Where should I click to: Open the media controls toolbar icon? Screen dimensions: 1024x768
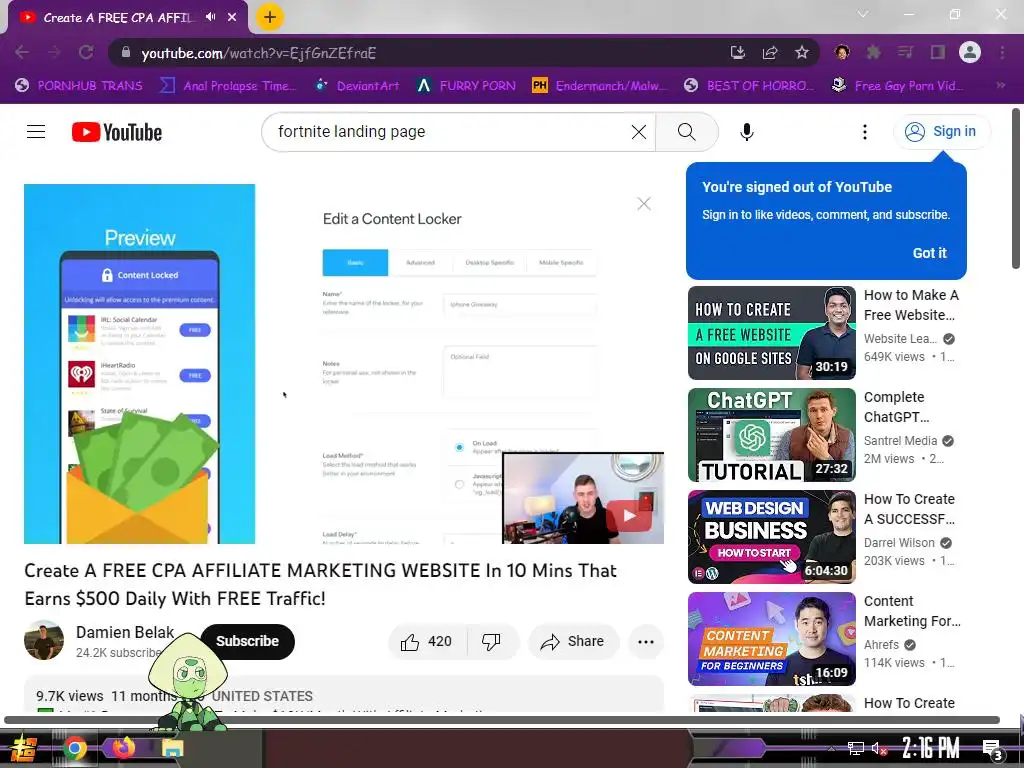click(905, 52)
